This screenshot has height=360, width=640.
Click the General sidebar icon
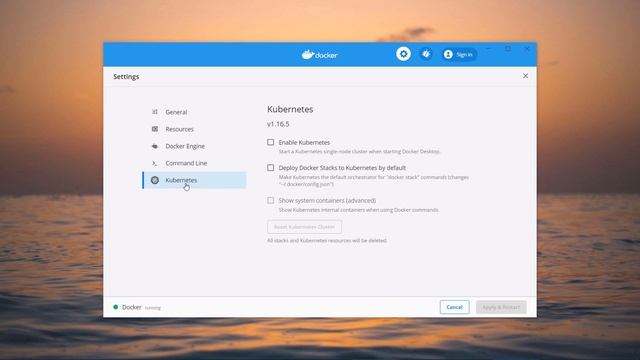click(155, 112)
